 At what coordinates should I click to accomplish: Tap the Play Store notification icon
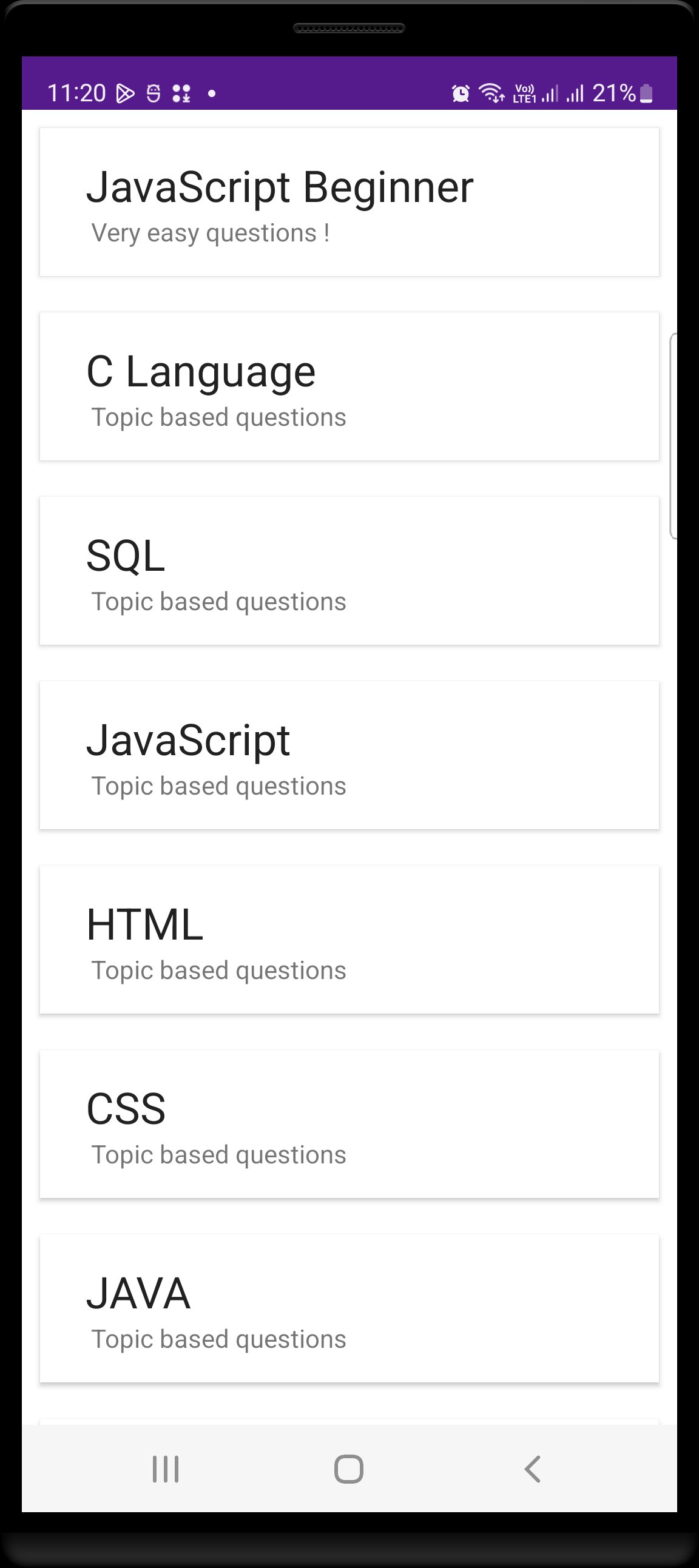click(126, 93)
